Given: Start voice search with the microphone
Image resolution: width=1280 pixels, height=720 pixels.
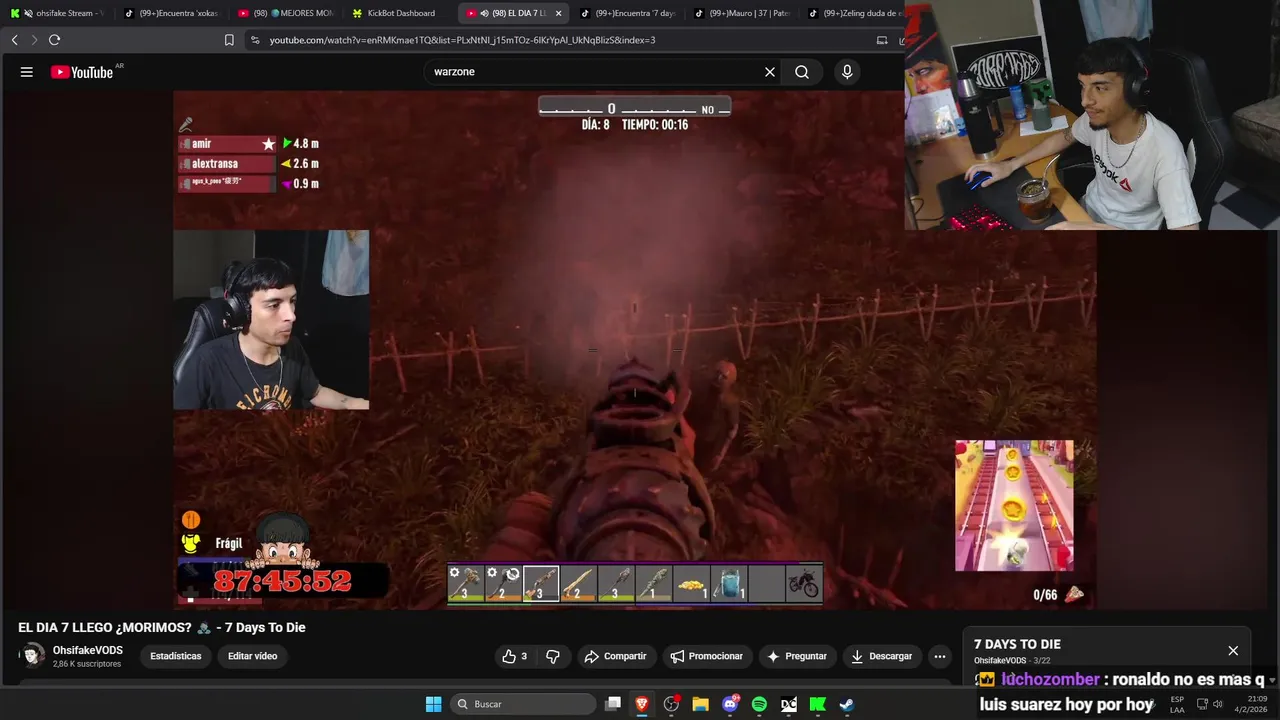Looking at the screenshot, I should click(x=847, y=72).
